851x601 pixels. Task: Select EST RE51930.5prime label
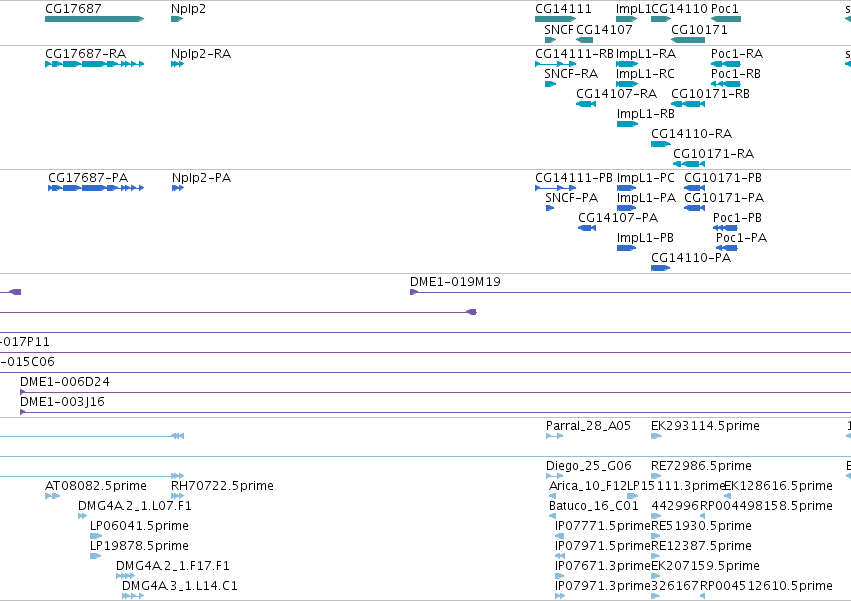point(701,527)
